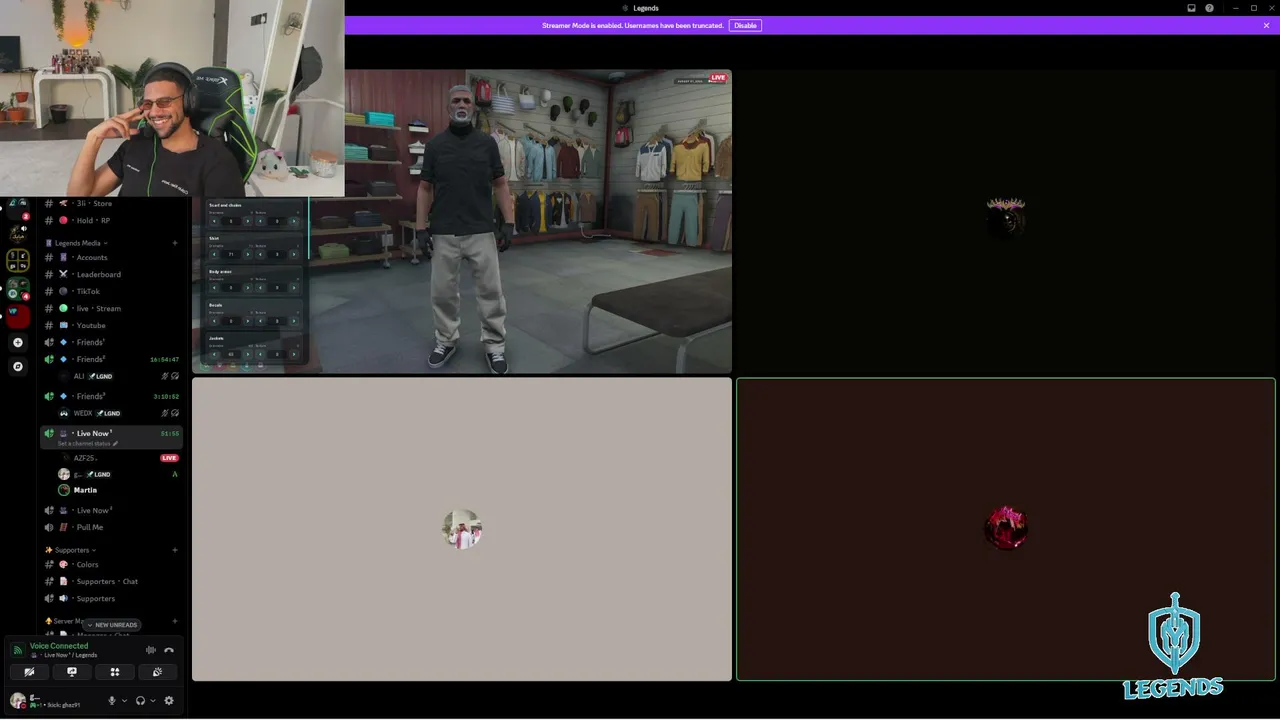Open the Discover servers compass icon
The height and width of the screenshot is (720, 1280).
click(x=17, y=366)
